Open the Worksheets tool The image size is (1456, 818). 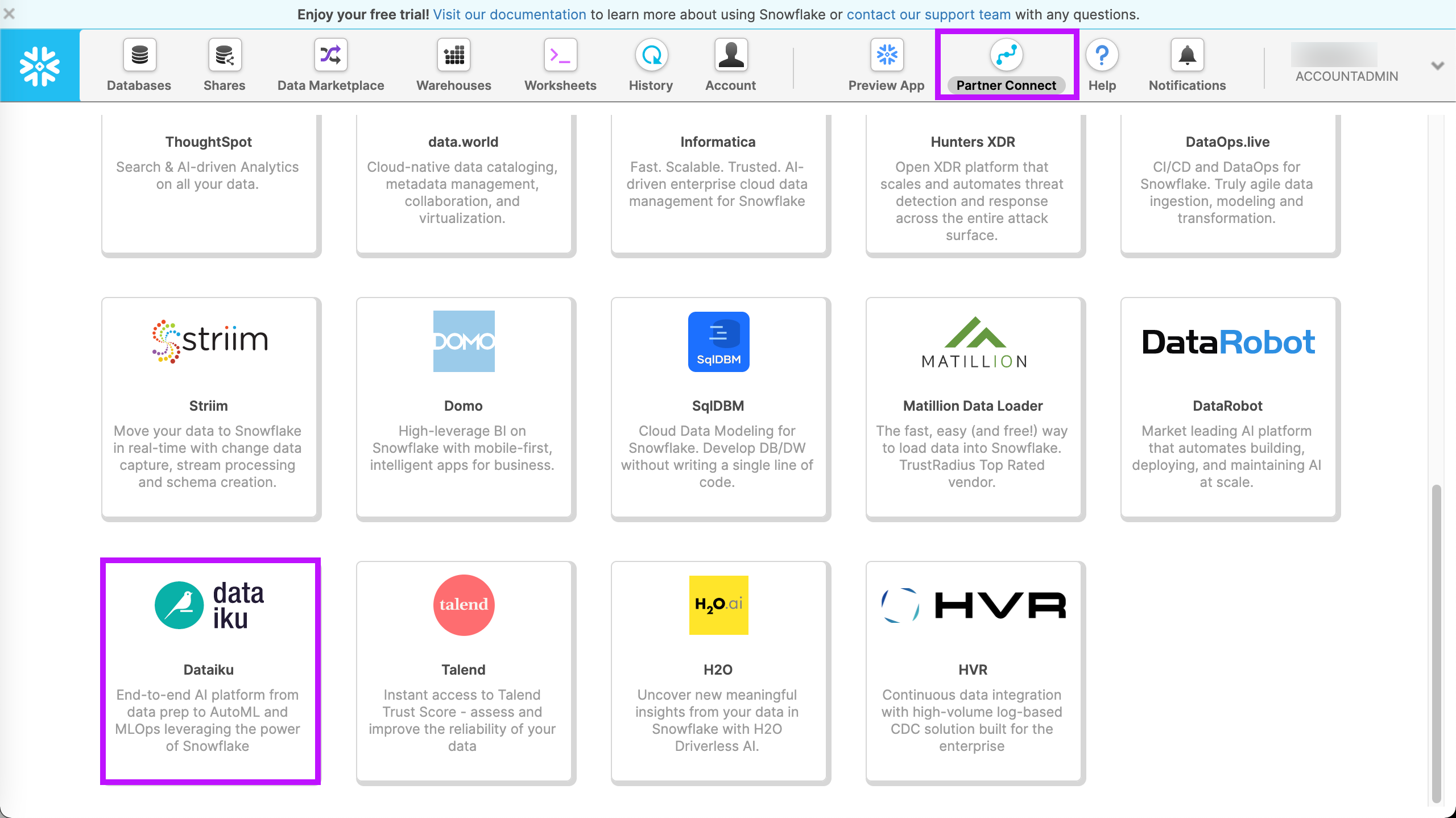[x=561, y=65]
